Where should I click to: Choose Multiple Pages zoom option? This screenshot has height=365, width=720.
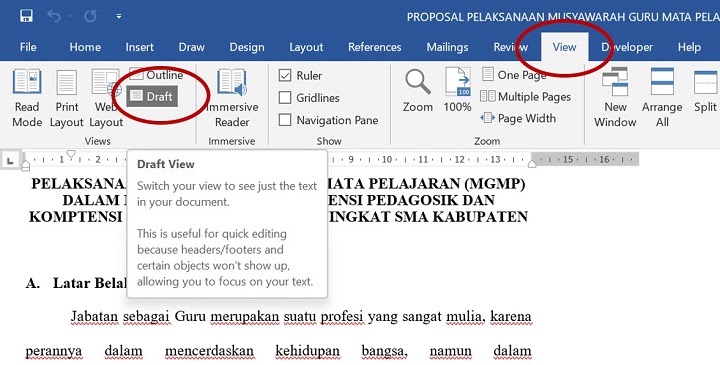pos(526,96)
